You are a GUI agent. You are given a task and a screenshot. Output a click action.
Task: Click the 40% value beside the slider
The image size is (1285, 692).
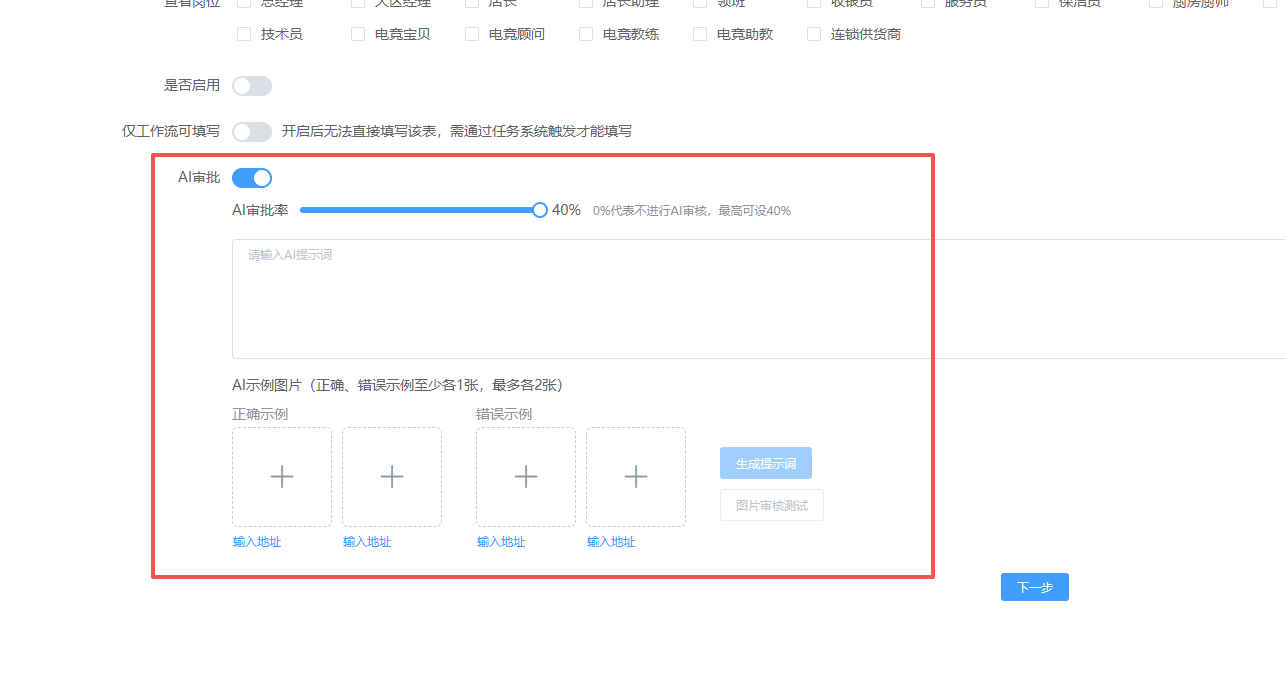[566, 210]
